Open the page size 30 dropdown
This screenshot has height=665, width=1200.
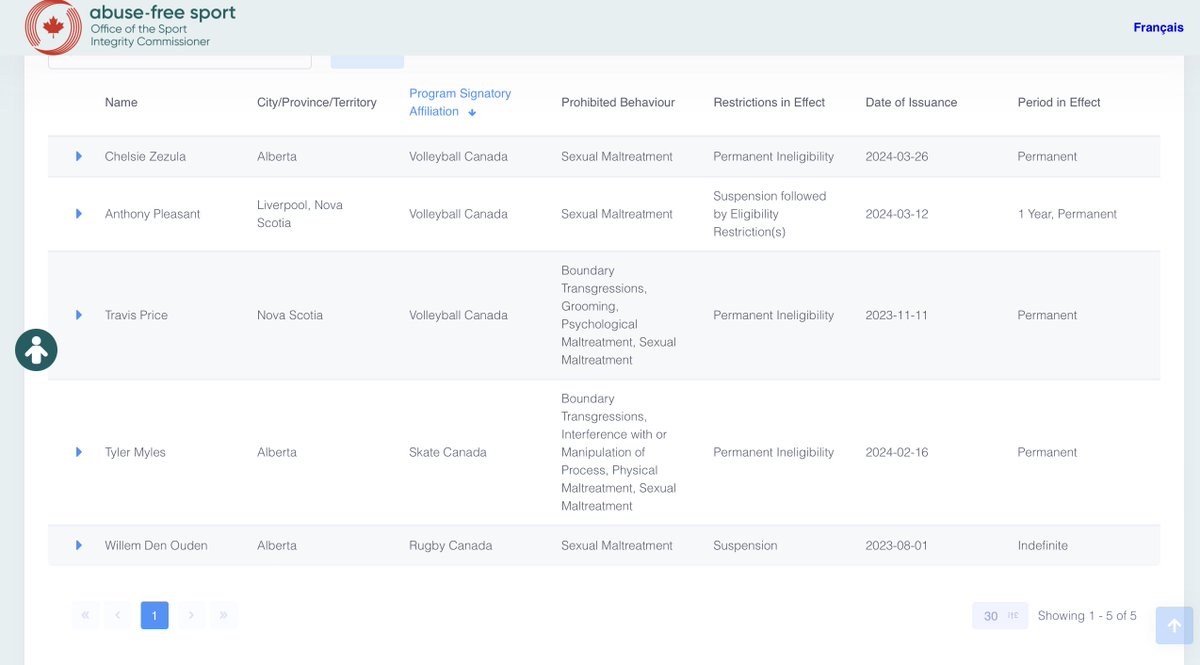pos(999,615)
